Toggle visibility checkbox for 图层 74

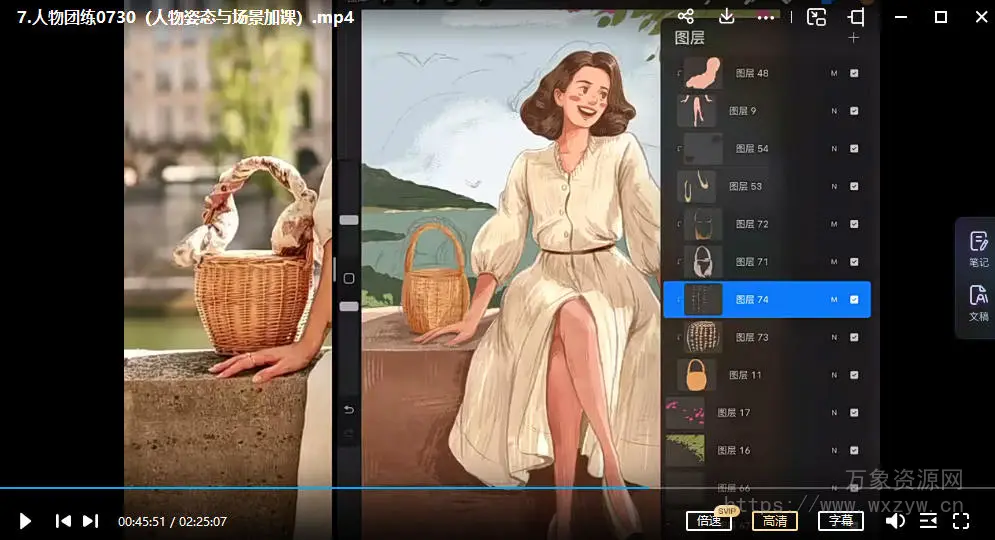(x=854, y=299)
